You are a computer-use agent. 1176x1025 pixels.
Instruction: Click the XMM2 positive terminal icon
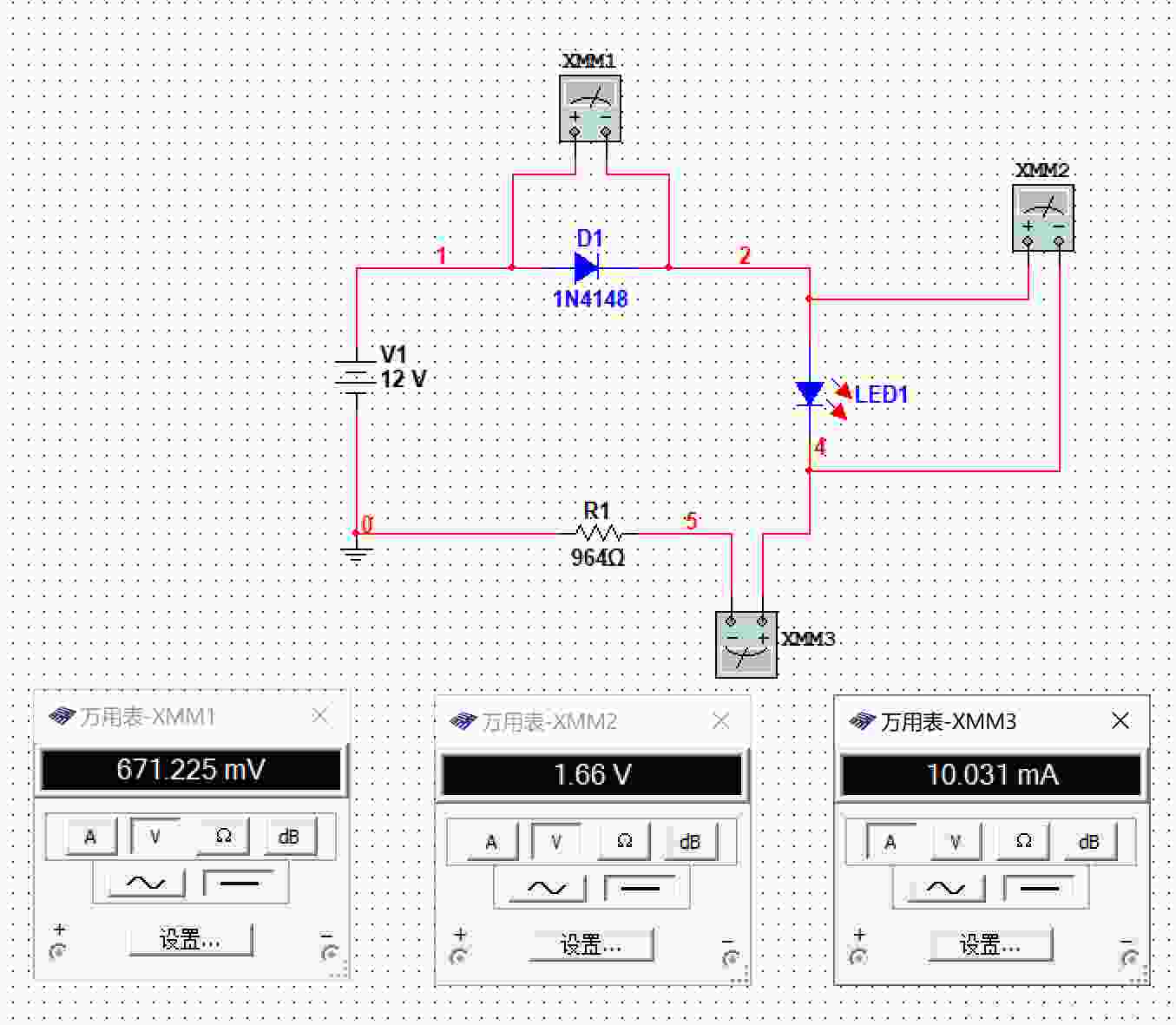(x=459, y=956)
